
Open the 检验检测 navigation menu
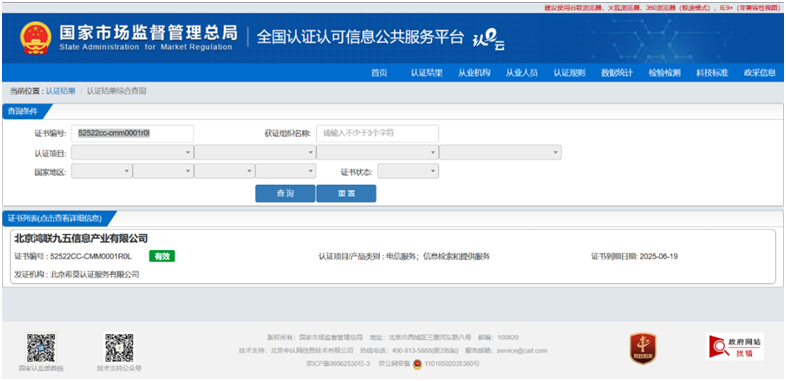664,73
